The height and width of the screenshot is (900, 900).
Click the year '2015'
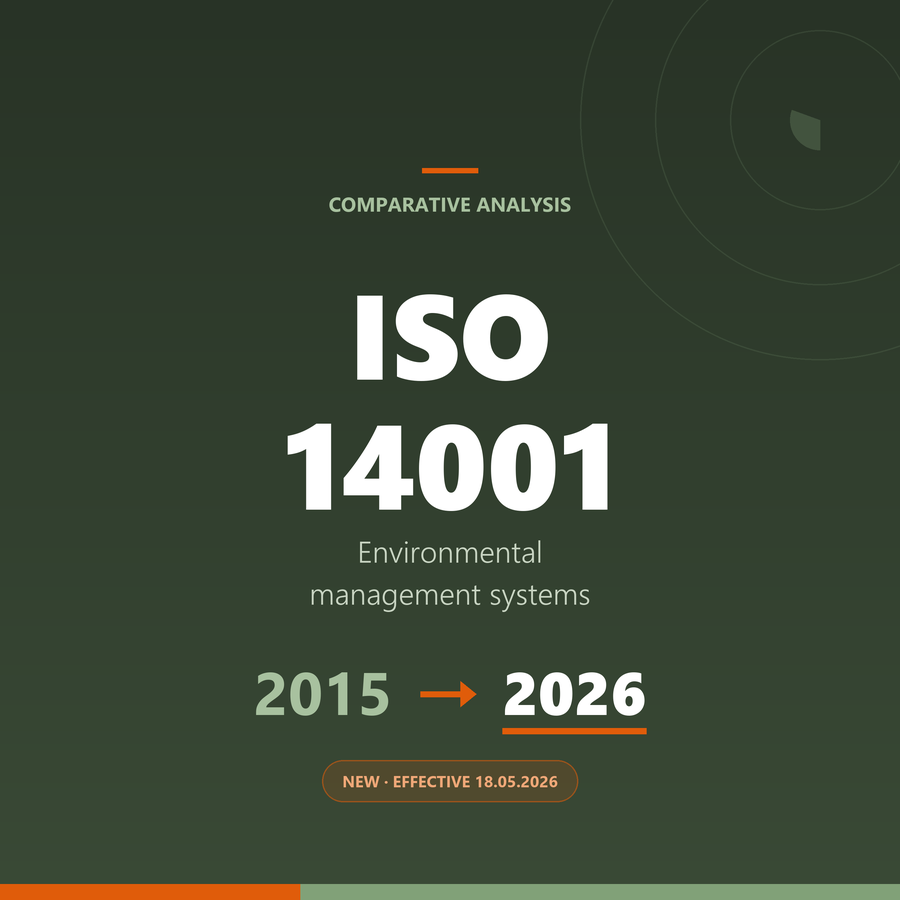(322, 694)
